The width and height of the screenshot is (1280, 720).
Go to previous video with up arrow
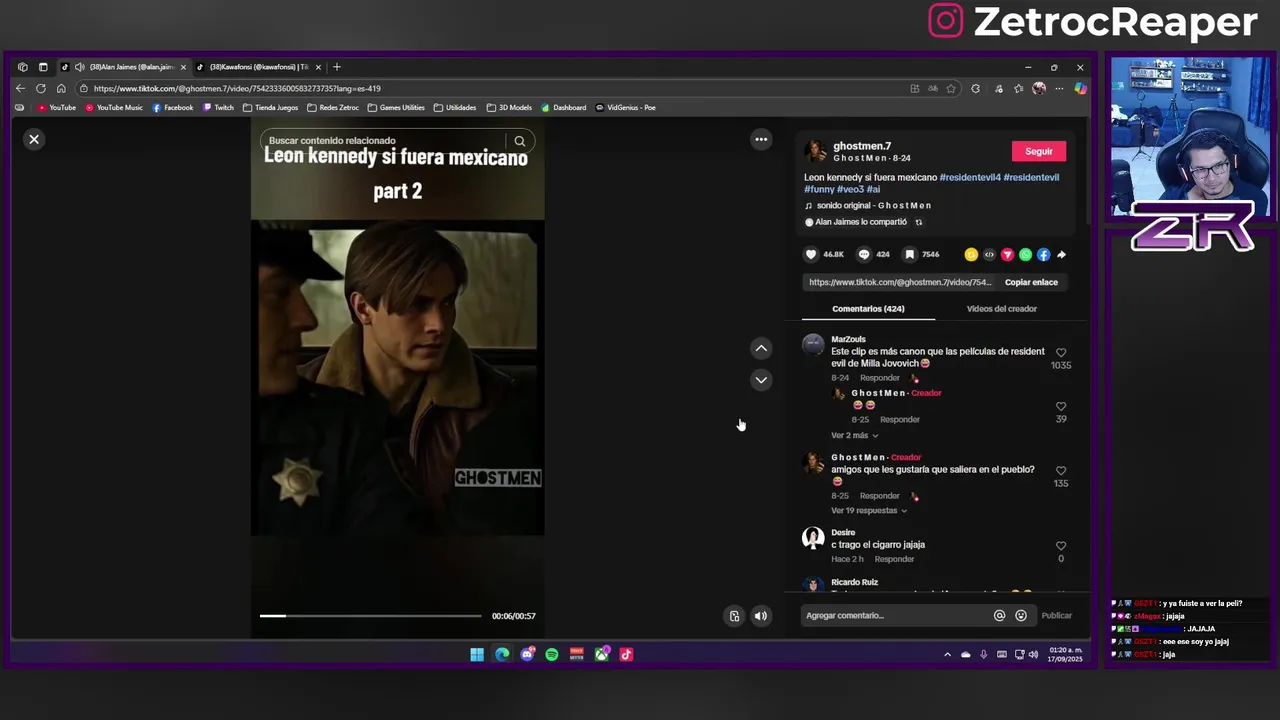pos(761,348)
